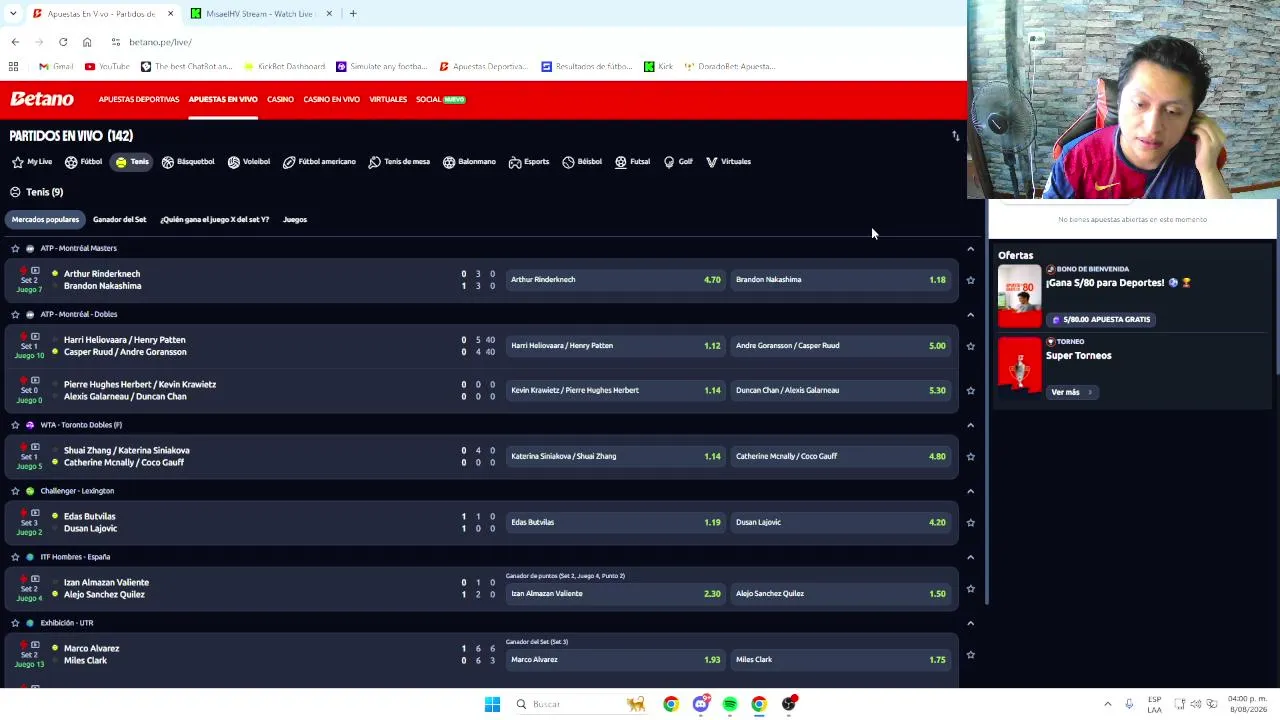Switch to MisaelHV Stream browser tab
The height and width of the screenshot is (720, 1280).
click(x=259, y=13)
